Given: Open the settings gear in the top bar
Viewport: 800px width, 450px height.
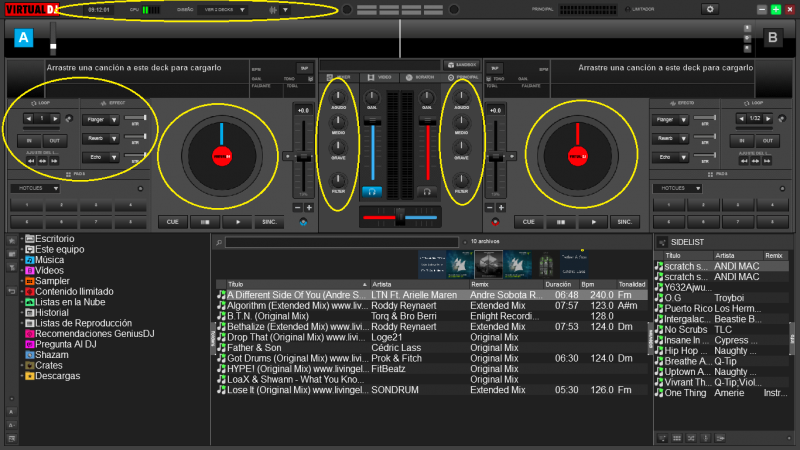Looking at the screenshot, I should tap(710, 9).
